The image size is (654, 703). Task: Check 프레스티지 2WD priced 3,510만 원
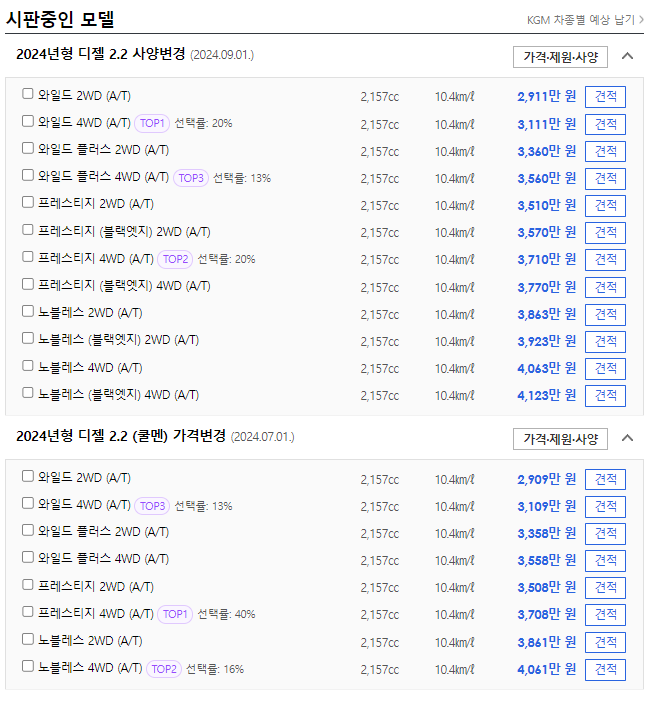[x=28, y=202]
